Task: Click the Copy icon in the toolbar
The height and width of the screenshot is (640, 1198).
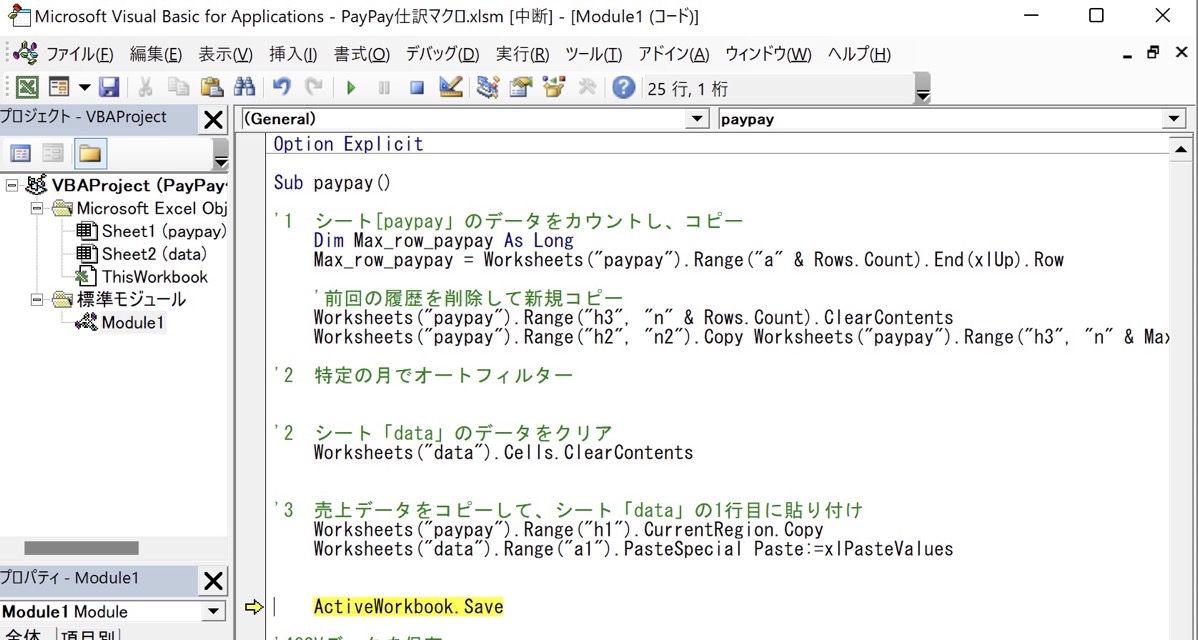Action: click(x=178, y=87)
